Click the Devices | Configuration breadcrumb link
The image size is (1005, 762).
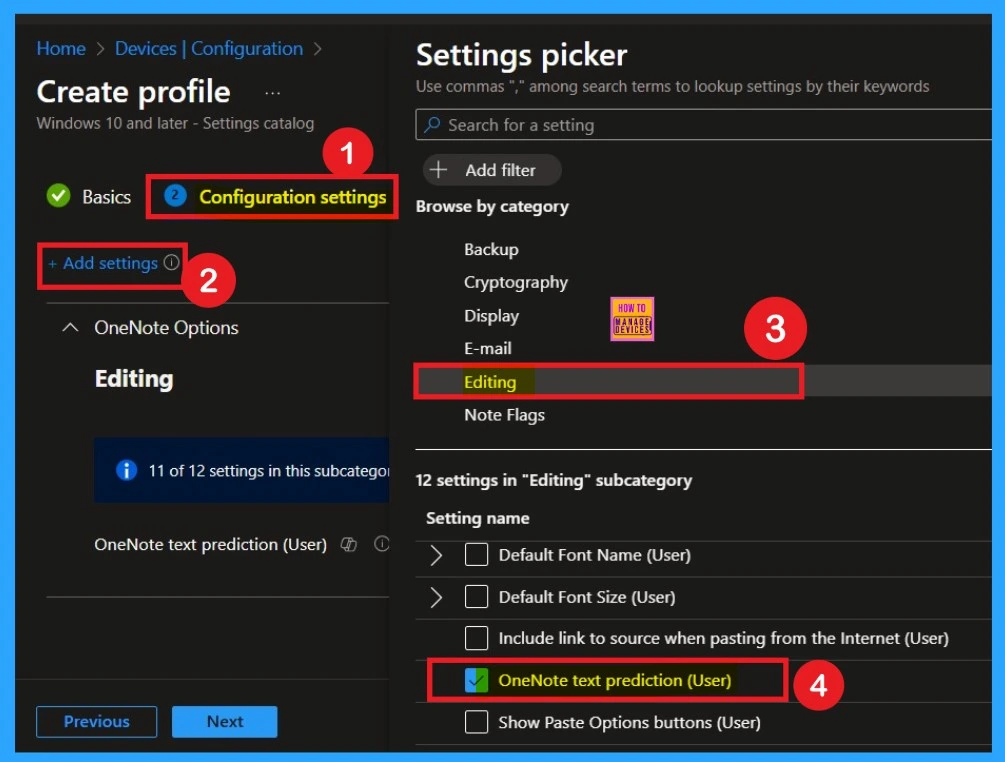click(209, 49)
